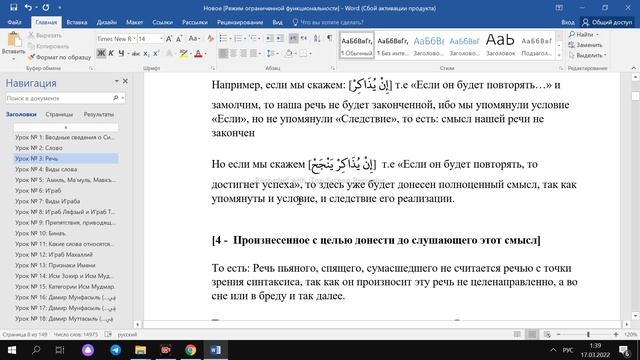Toggle strikethrough abc formatting
This screenshot has height=360, width=640.
pos(136,53)
